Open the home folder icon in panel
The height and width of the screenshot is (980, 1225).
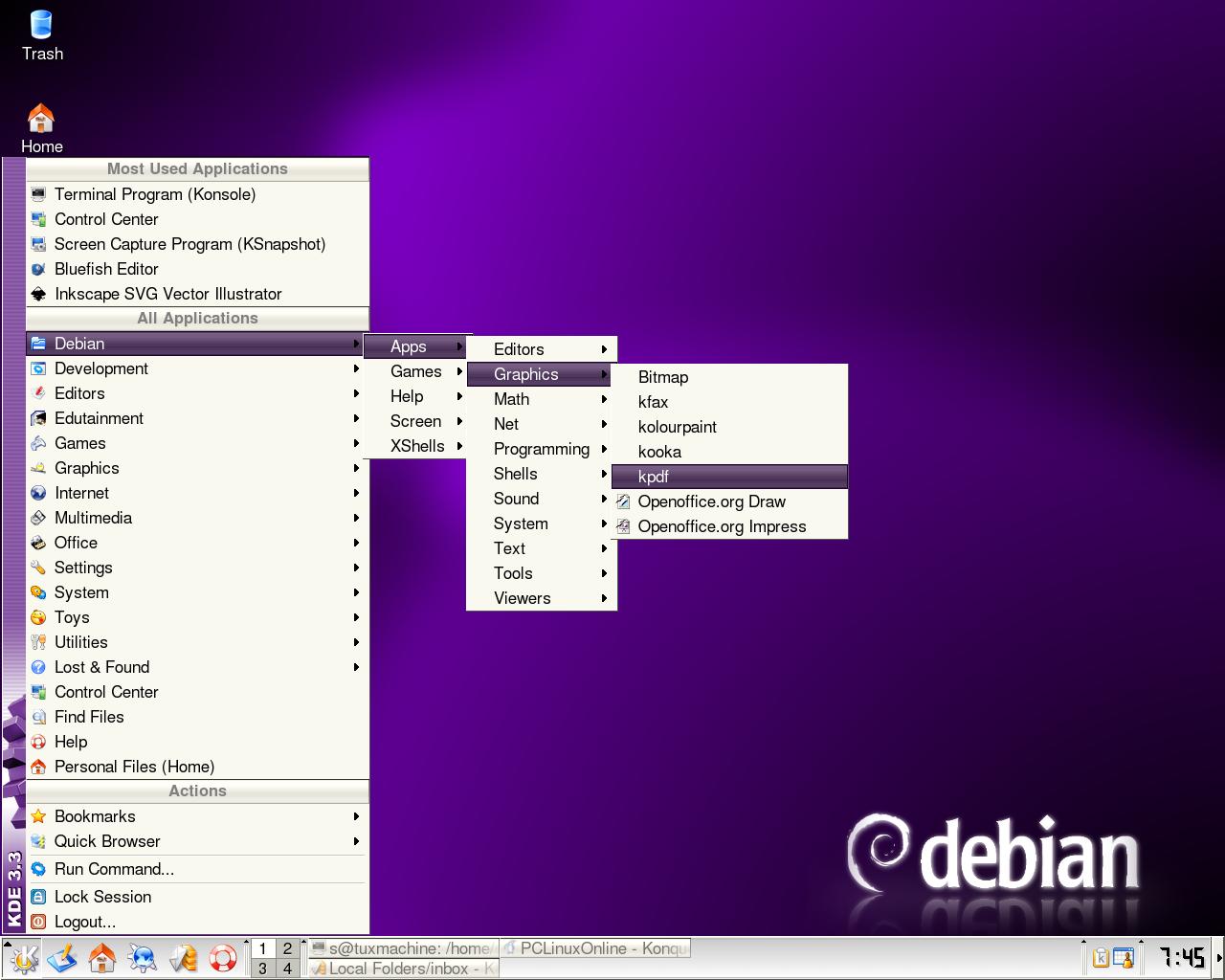102,958
